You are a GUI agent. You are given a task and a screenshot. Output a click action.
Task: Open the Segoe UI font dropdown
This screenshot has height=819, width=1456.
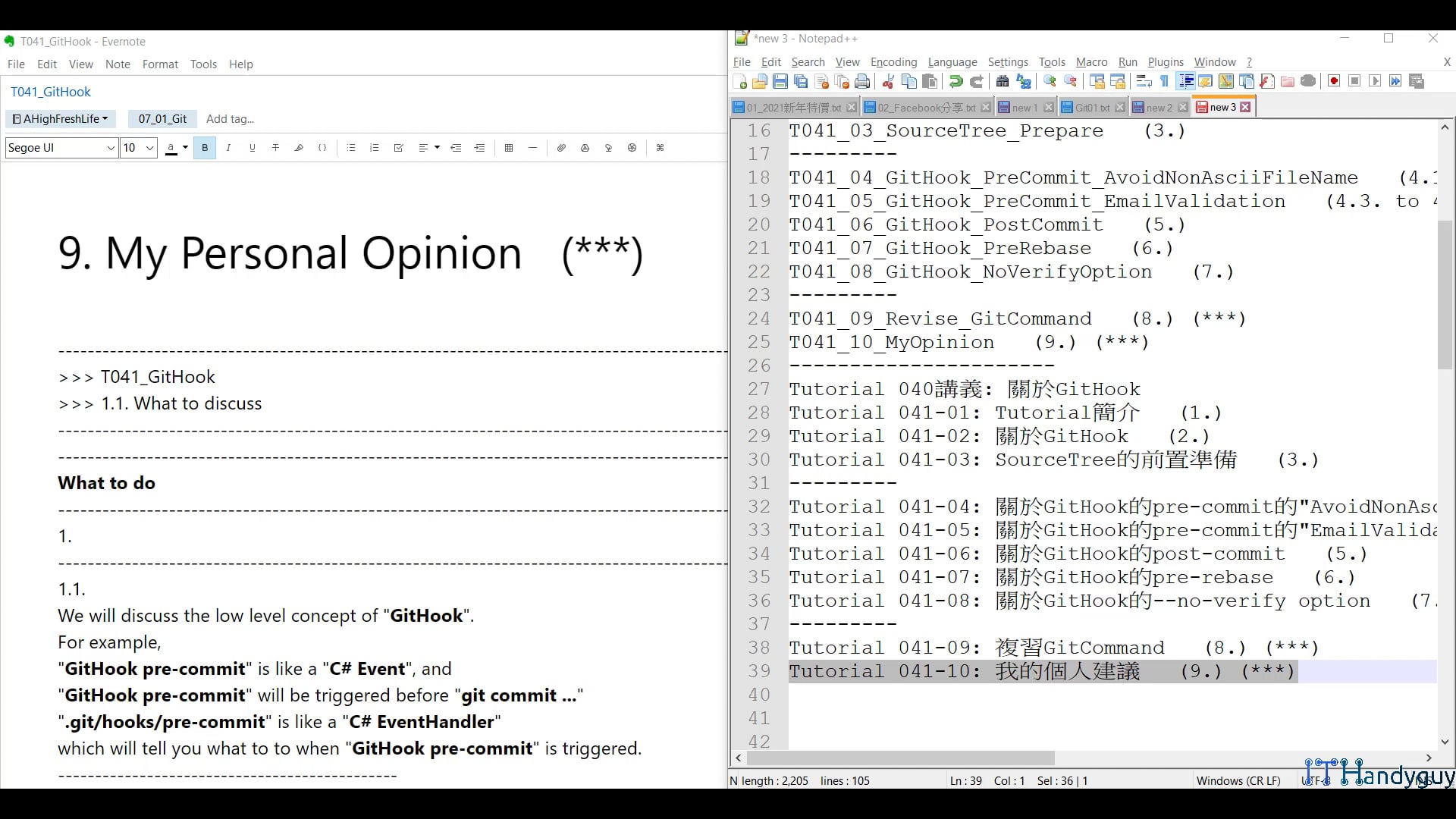(111, 148)
